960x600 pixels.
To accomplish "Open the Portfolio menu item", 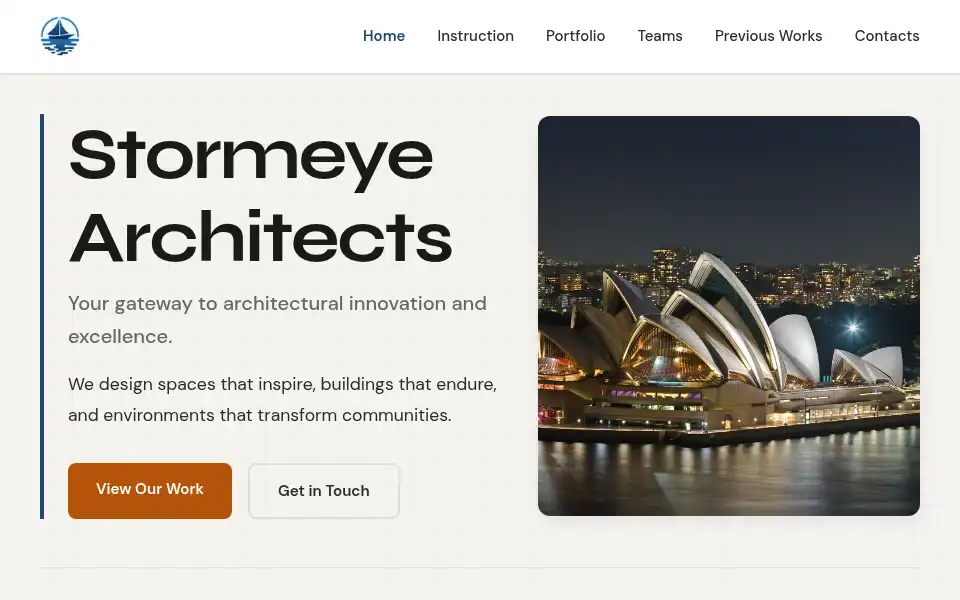I will tap(576, 36).
